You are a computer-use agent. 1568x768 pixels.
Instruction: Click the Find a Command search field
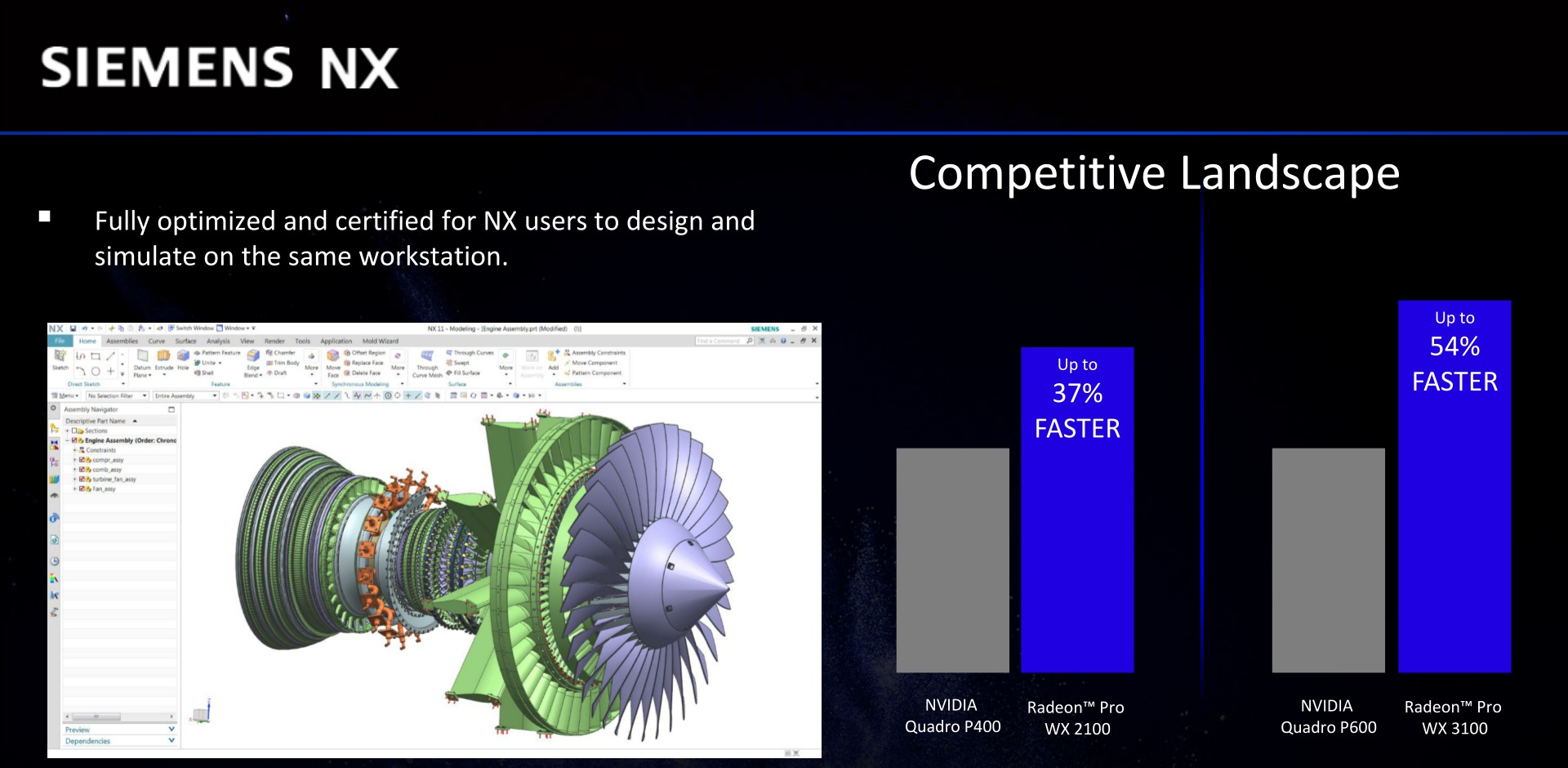coord(724,341)
